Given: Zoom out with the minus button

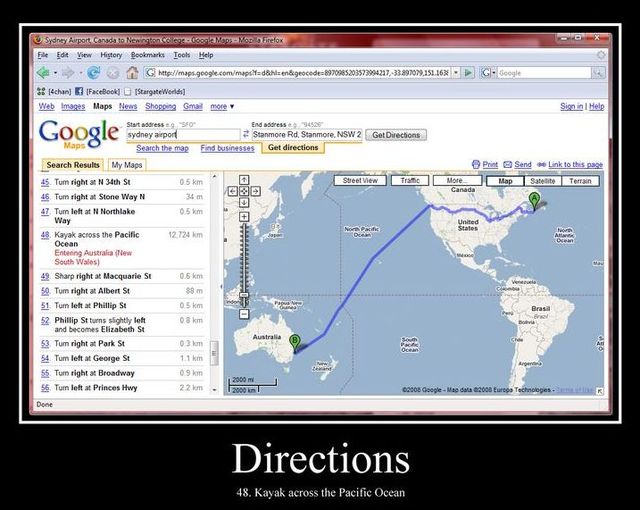Looking at the screenshot, I should coord(244,314).
